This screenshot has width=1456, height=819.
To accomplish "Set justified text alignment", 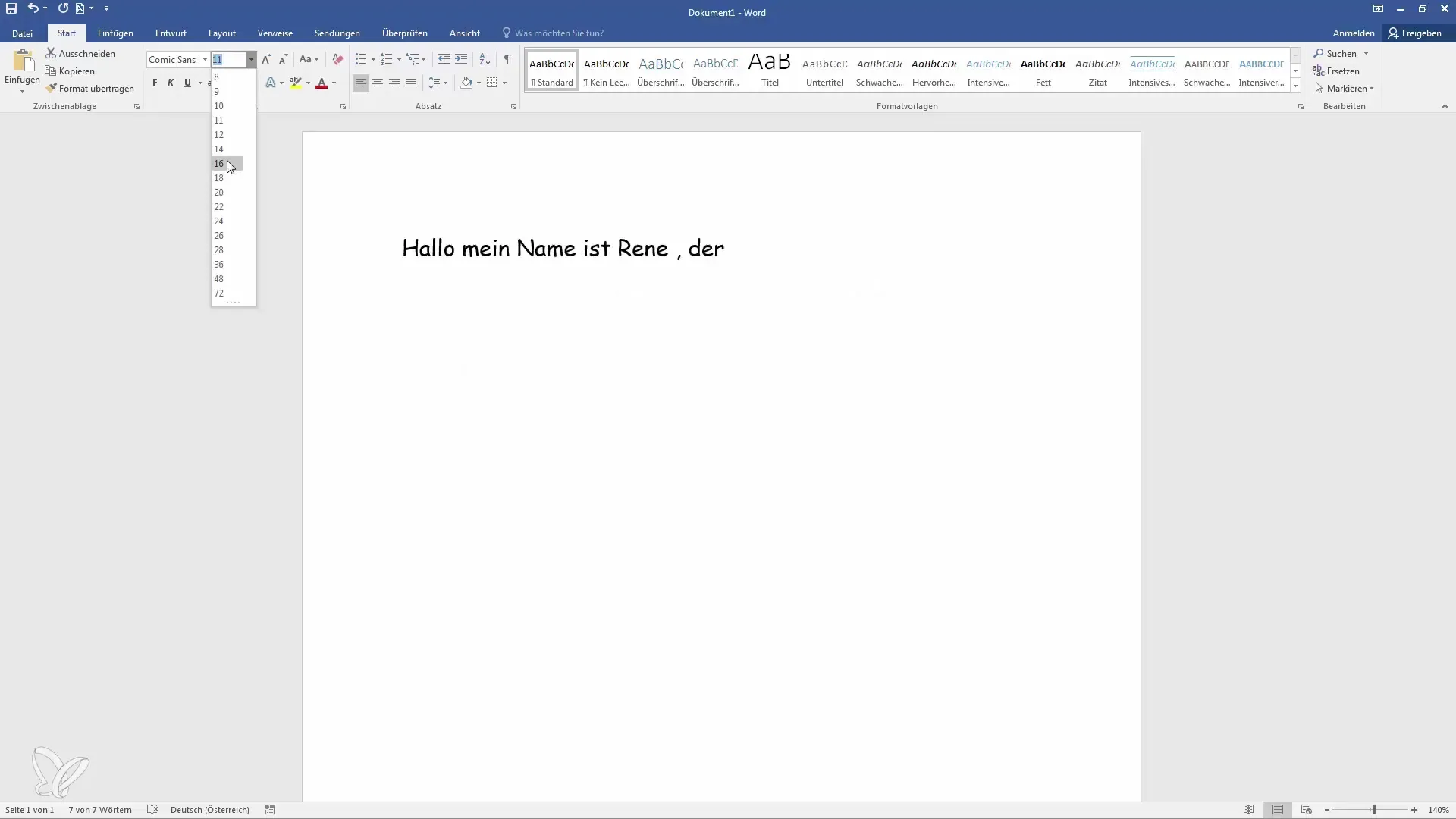I will click(411, 83).
